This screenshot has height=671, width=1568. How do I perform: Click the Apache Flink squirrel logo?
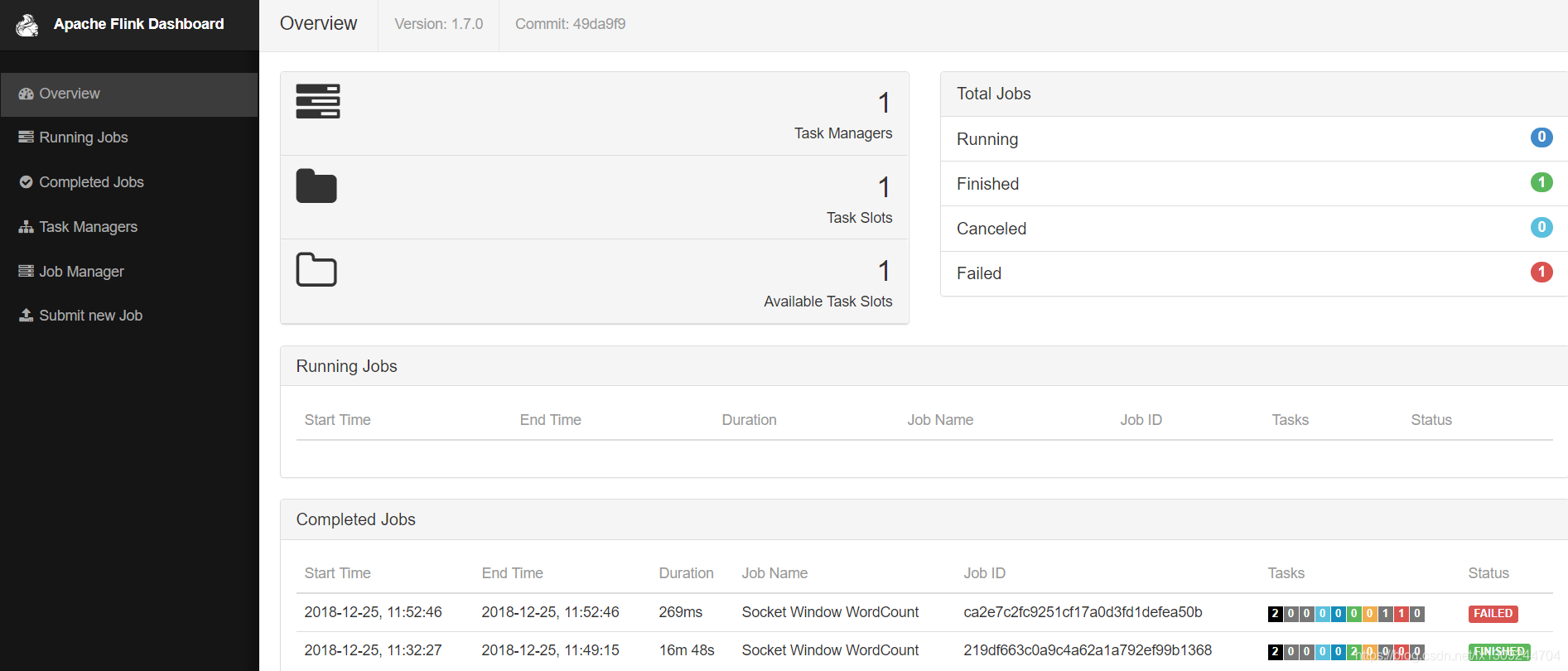(27, 25)
